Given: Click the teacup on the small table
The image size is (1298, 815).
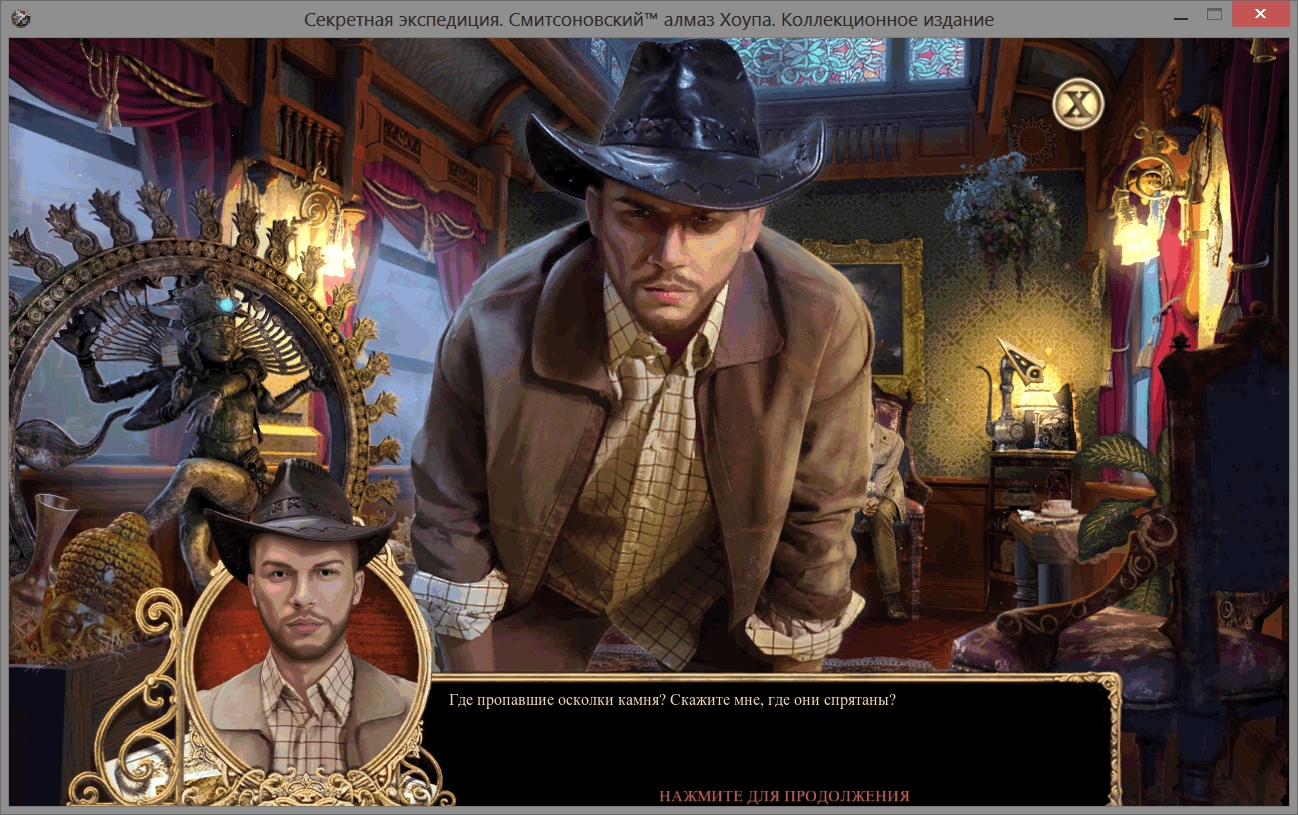Looking at the screenshot, I should coord(1058,509).
